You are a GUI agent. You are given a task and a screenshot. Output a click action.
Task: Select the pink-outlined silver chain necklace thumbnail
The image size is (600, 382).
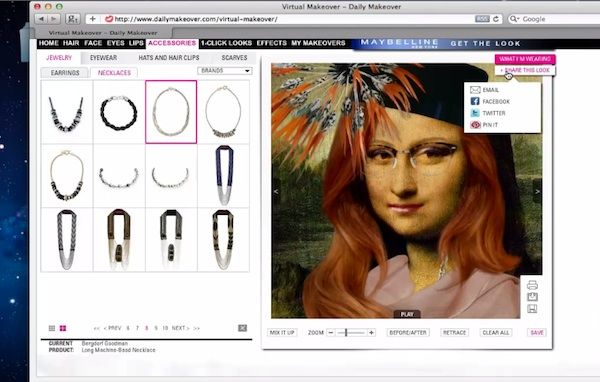[171, 112]
